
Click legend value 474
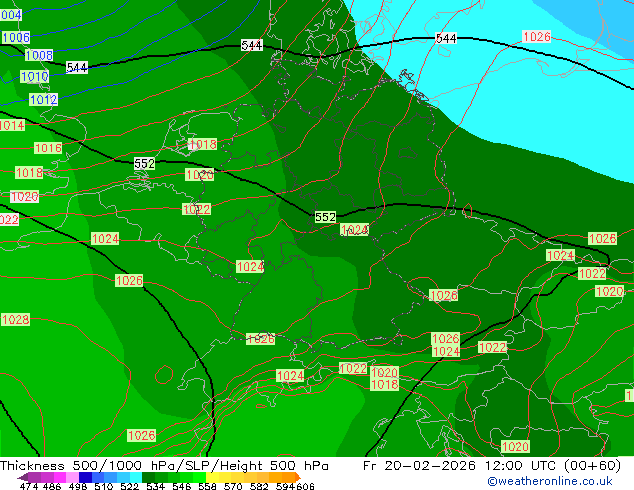pos(29,486)
